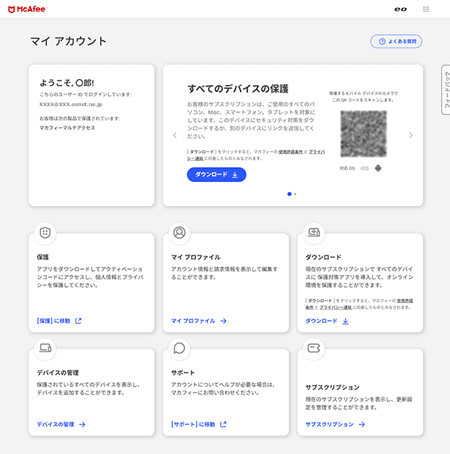The image size is (450, 454).
Task: Select the first carousel dot indicator
Action: click(x=289, y=194)
